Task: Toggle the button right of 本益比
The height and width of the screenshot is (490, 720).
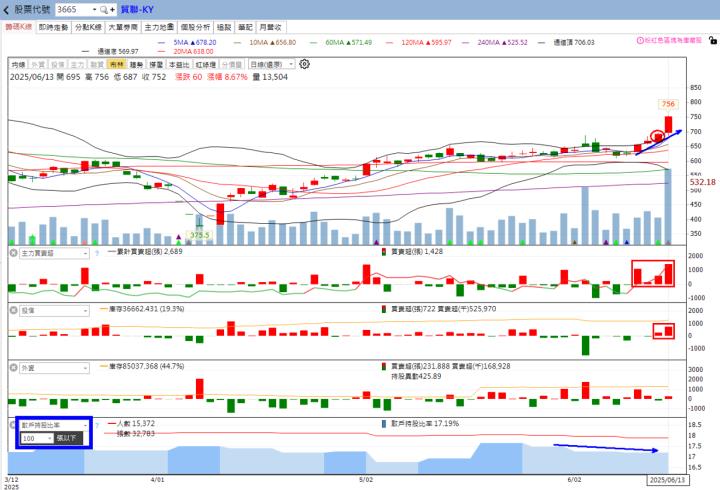Action: pyautogui.click(x=205, y=65)
